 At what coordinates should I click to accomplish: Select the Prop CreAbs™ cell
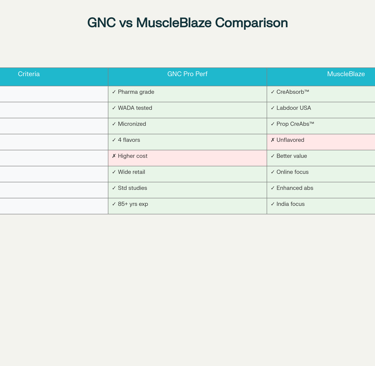coord(321,126)
